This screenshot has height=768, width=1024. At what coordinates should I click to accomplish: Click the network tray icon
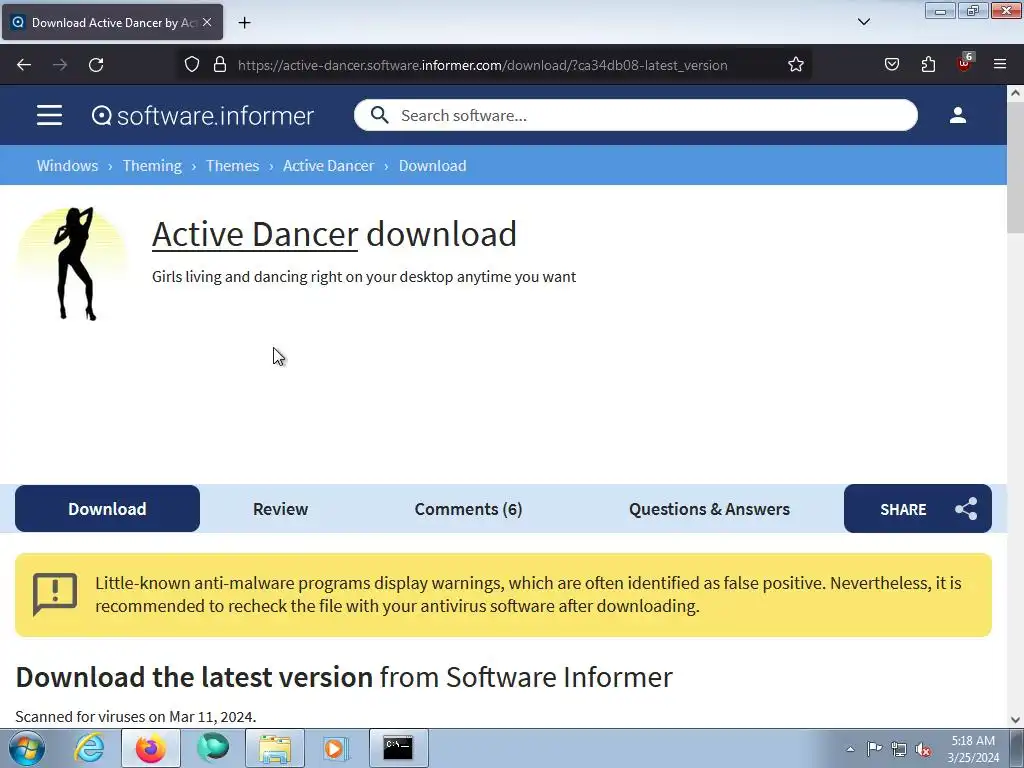click(x=899, y=749)
